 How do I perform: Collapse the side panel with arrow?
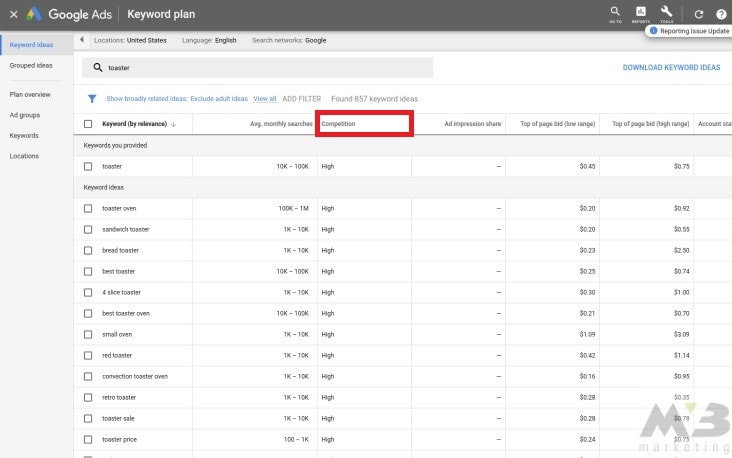click(82, 40)
